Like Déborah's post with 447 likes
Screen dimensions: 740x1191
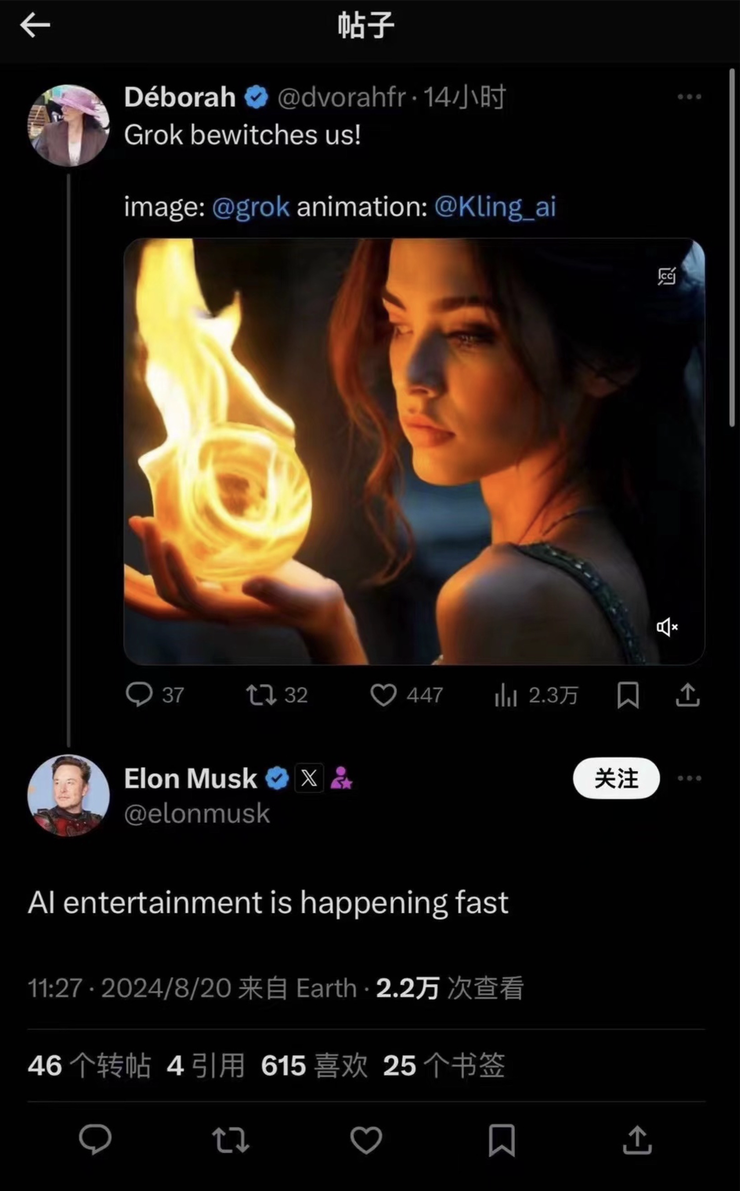(x=384, y=694)
